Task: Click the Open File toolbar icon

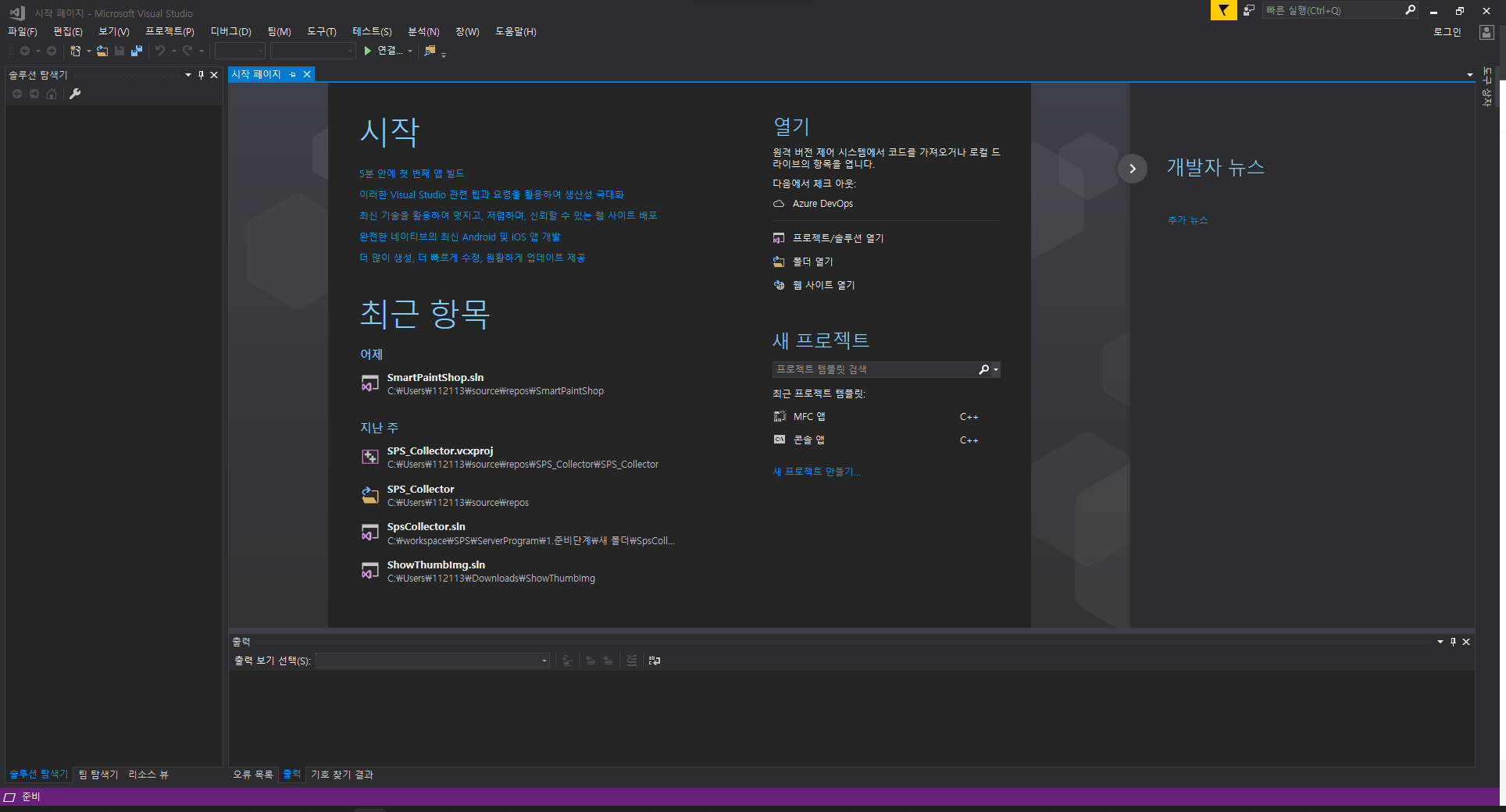Action: [102, 51]
